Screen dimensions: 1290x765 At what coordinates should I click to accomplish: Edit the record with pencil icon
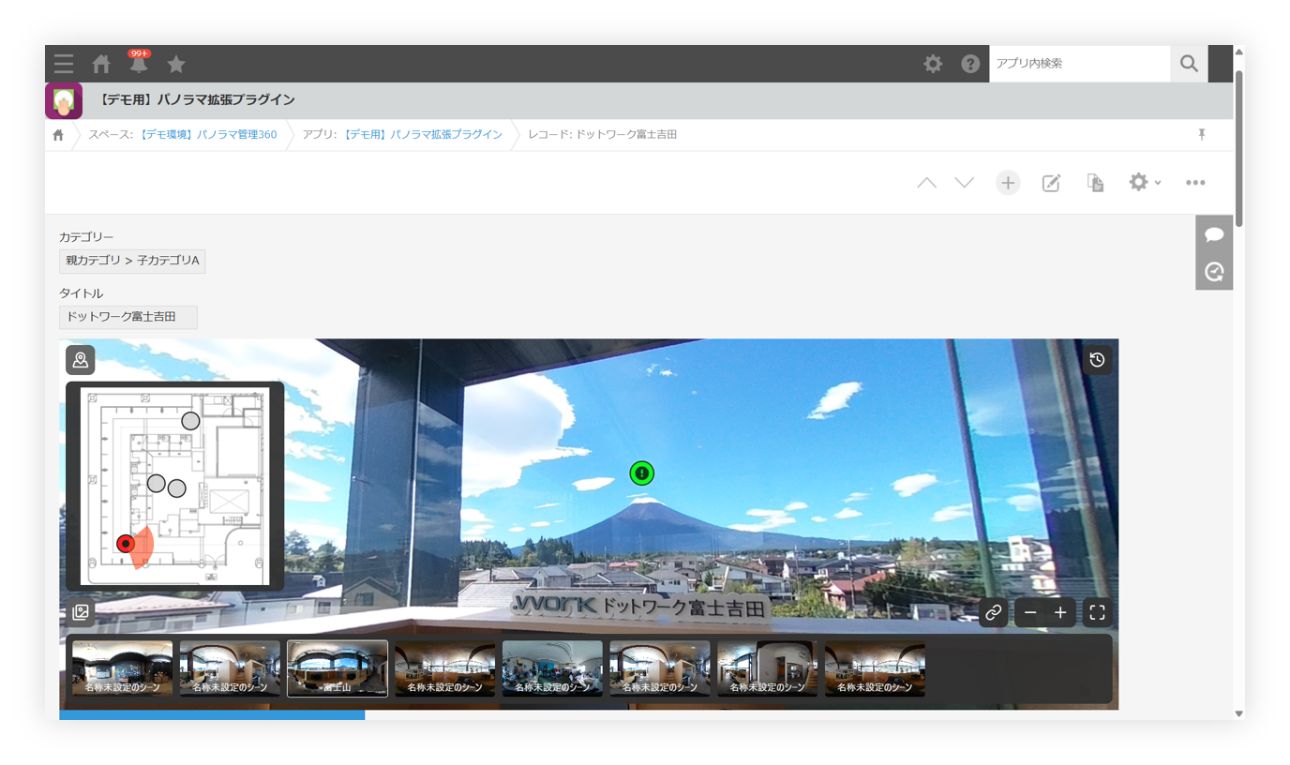[1051, 183]
